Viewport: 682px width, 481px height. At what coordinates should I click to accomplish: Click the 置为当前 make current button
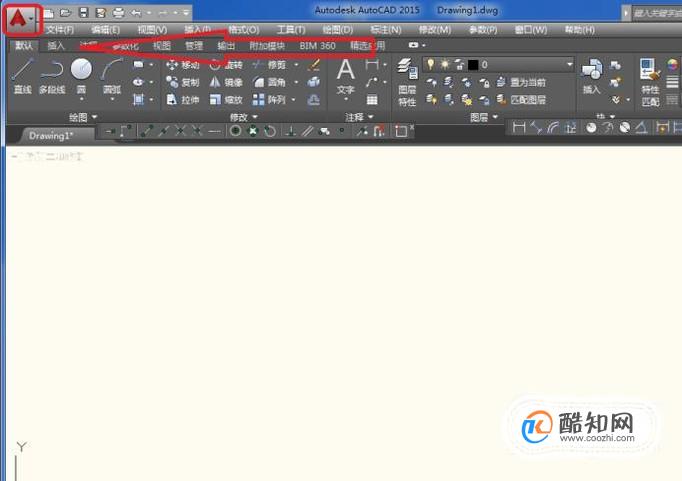(x=522, y=82)
